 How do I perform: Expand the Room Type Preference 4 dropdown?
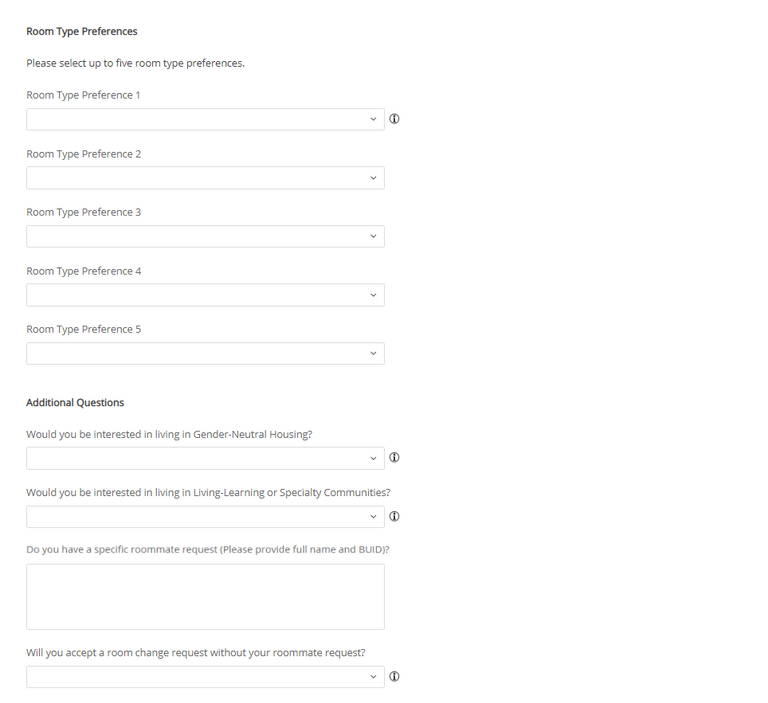coord(205,295)
